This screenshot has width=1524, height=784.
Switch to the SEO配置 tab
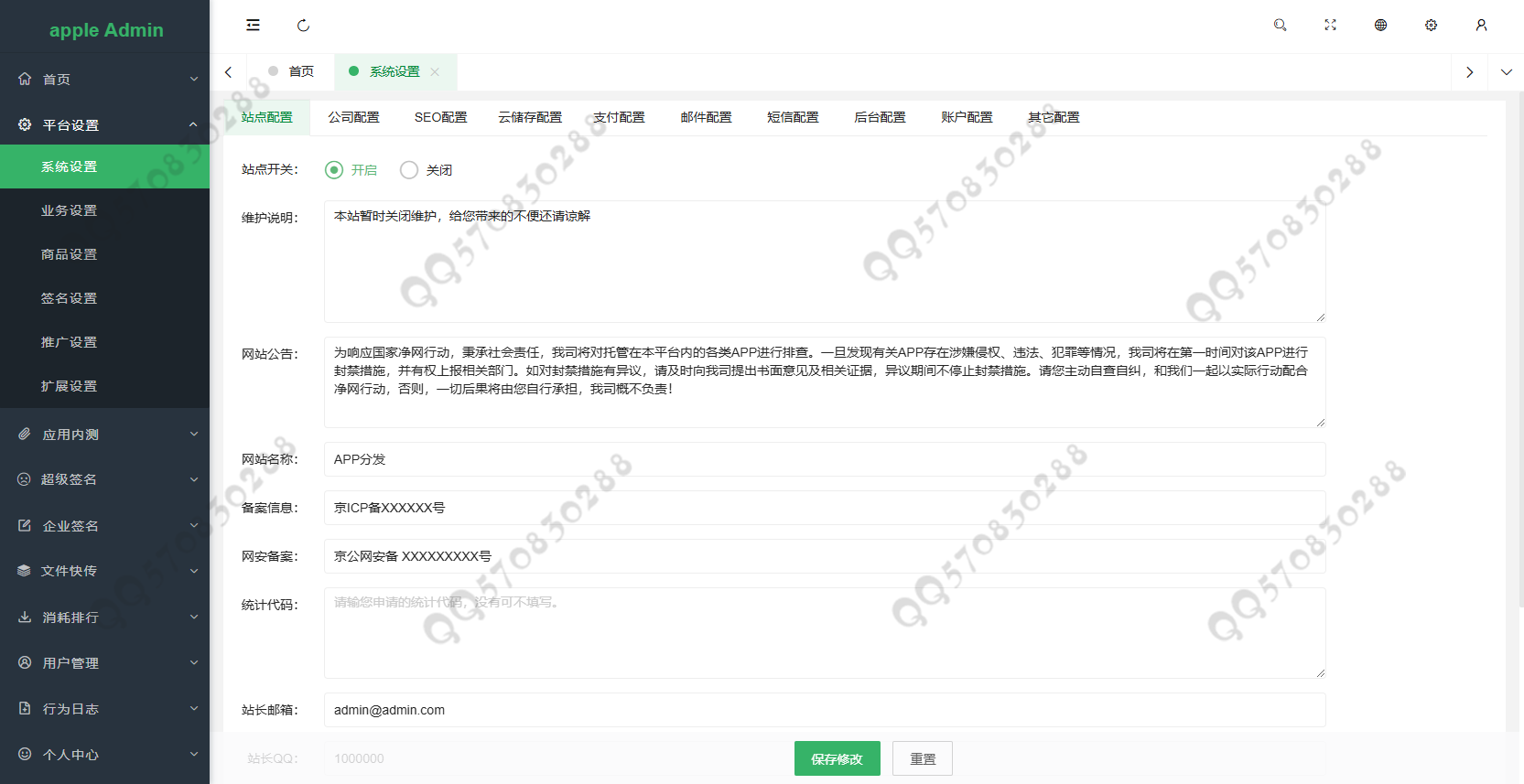[x=440, y=118]
